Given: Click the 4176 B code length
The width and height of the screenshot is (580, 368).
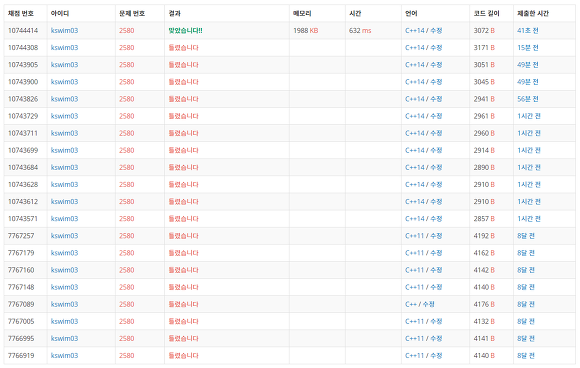Looking at the screenshot, I should (x=484, y=304).
